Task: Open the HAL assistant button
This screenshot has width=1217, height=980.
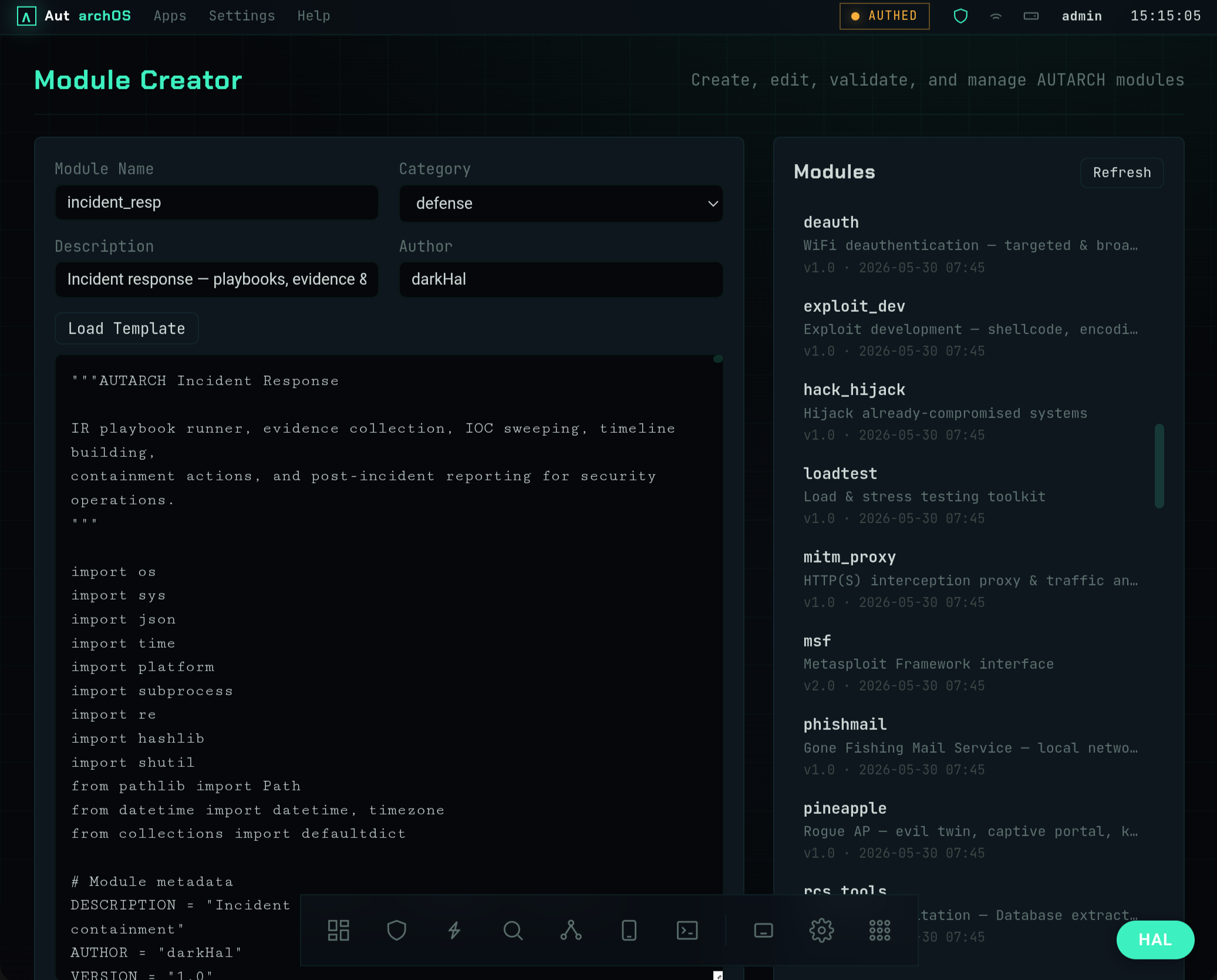Action: 1155,939
